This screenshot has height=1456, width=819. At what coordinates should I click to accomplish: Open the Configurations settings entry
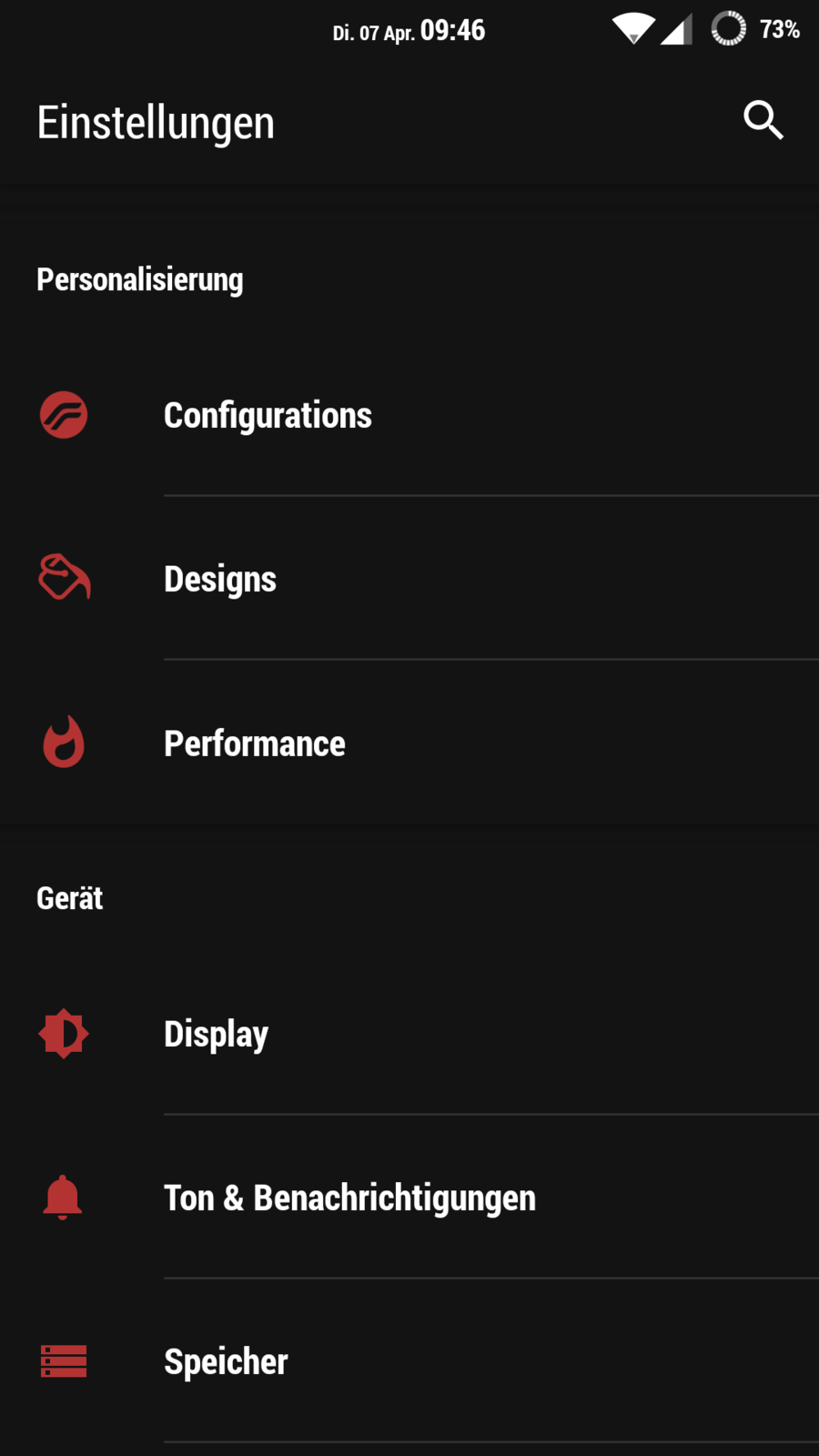pyautogui.click(x=268, y=416)
